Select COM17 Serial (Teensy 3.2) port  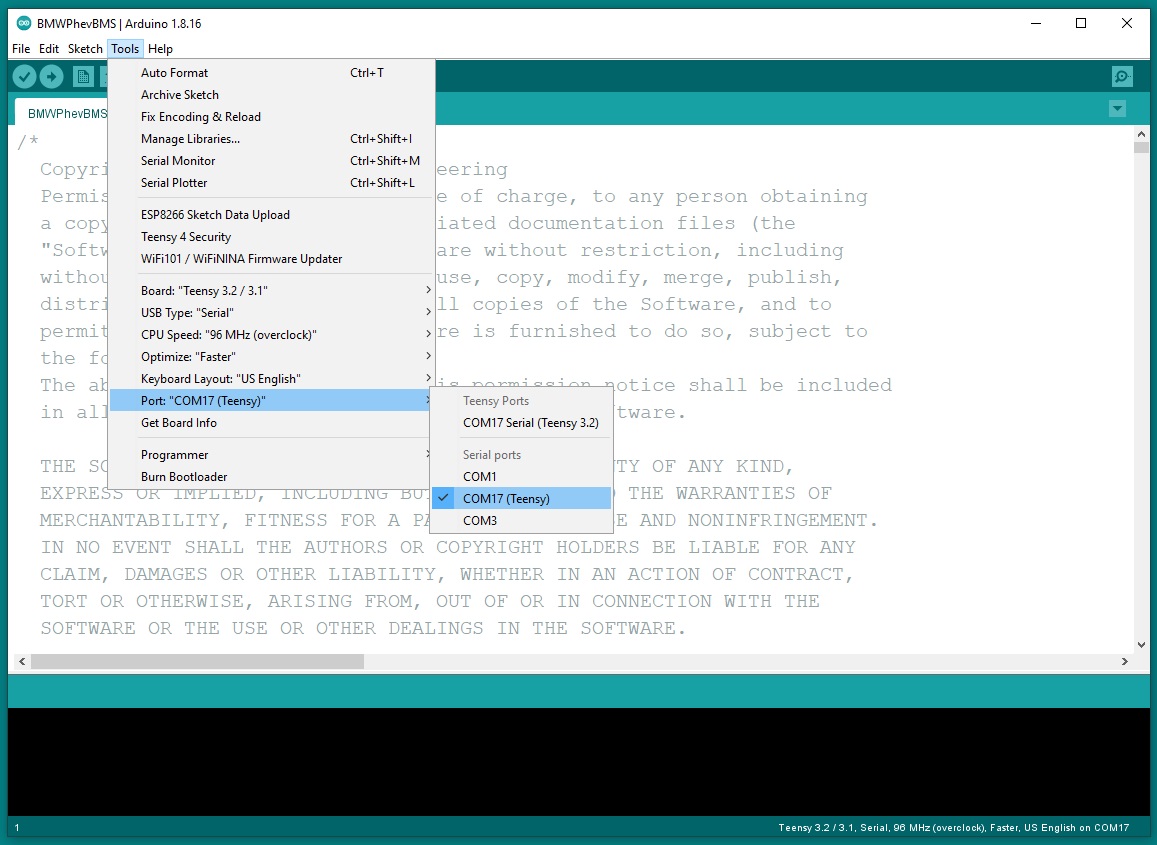(x=530, y=422)
